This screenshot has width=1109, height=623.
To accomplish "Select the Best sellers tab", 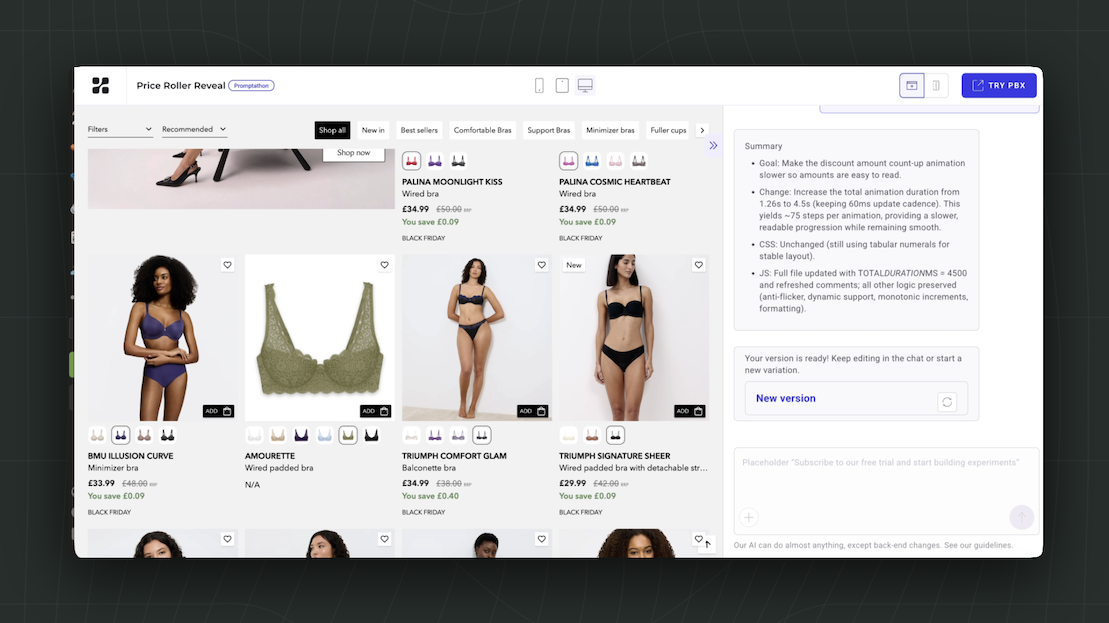I will (419, 130).
